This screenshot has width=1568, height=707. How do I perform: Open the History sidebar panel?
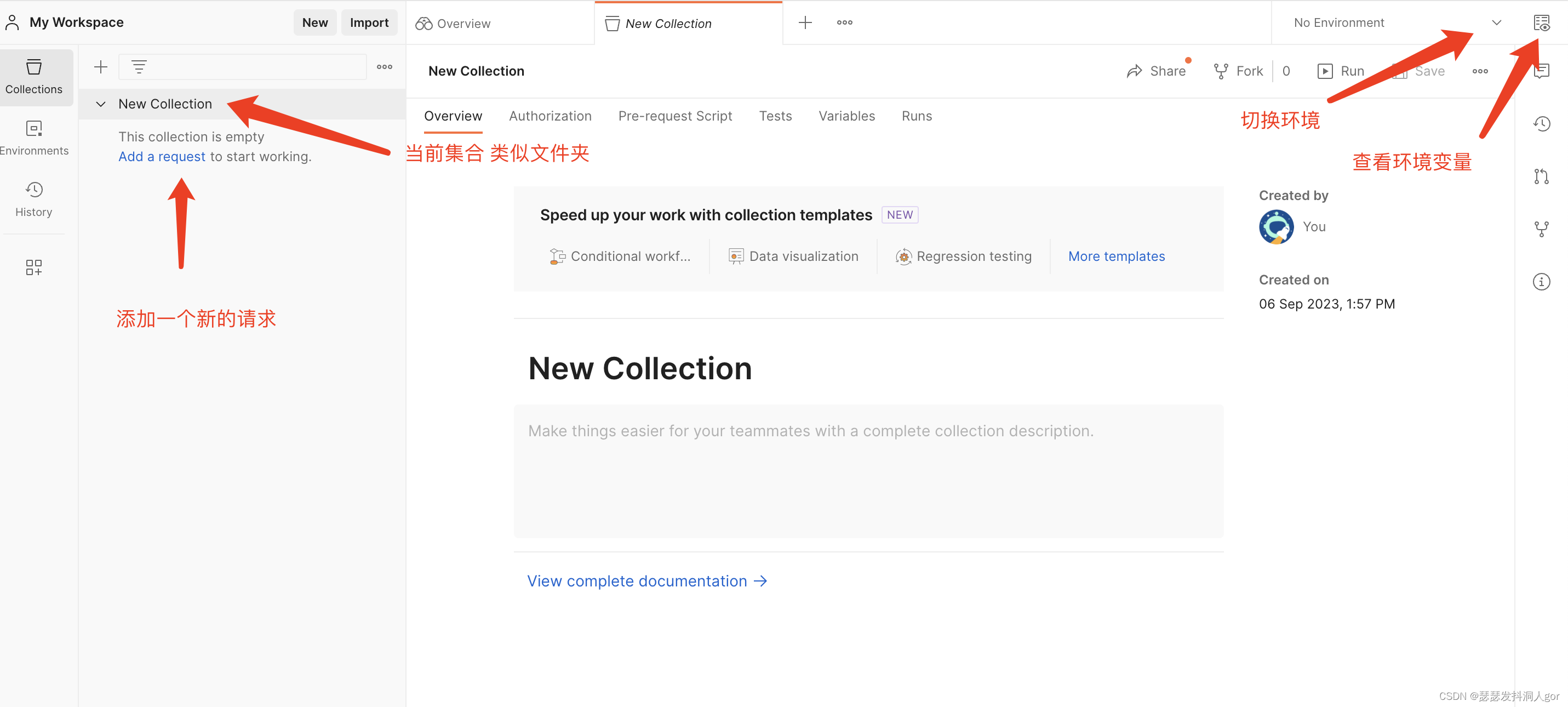pyautogui.click(x=34, y=199)
